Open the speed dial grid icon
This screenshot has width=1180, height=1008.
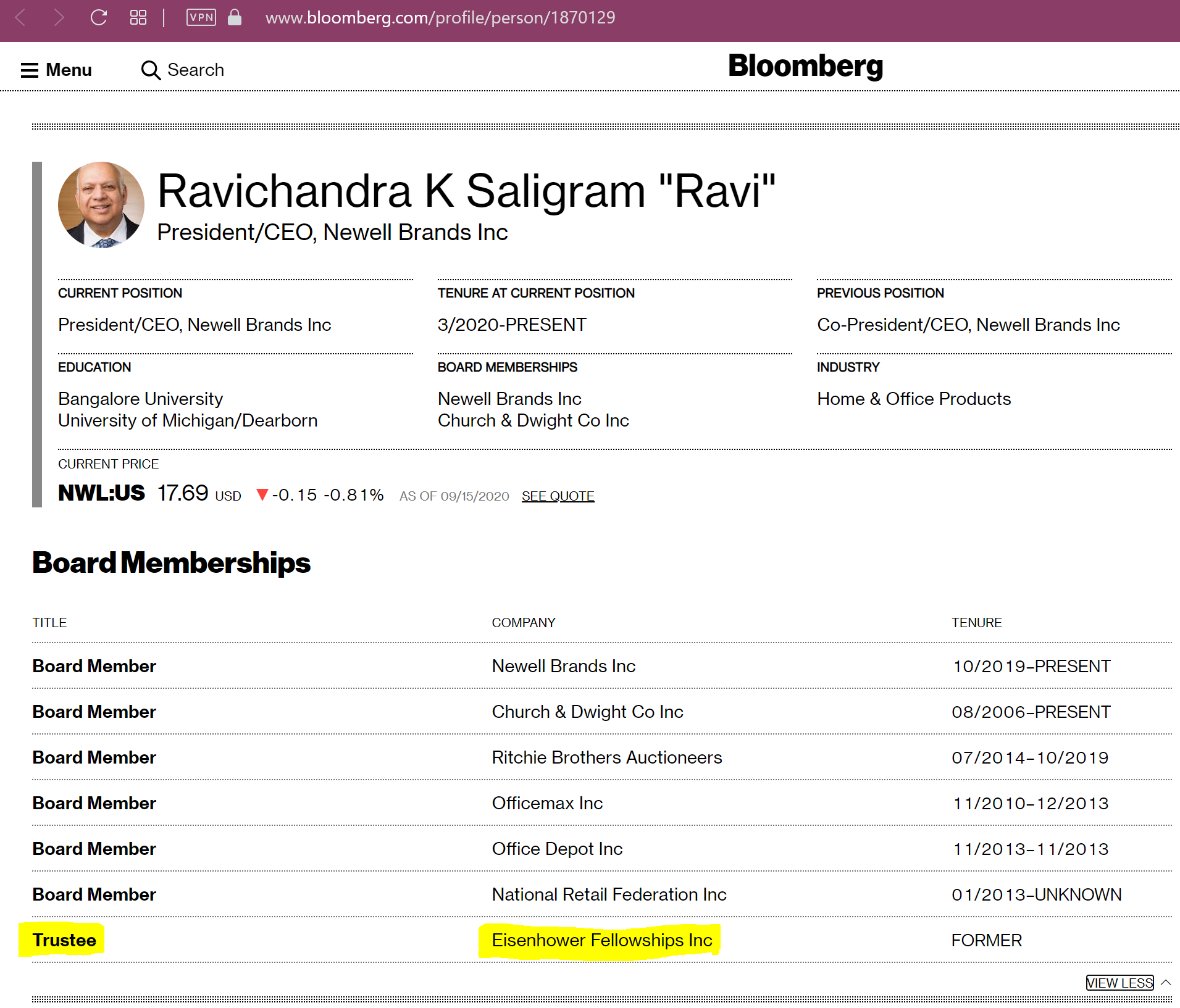pos(138,17)
